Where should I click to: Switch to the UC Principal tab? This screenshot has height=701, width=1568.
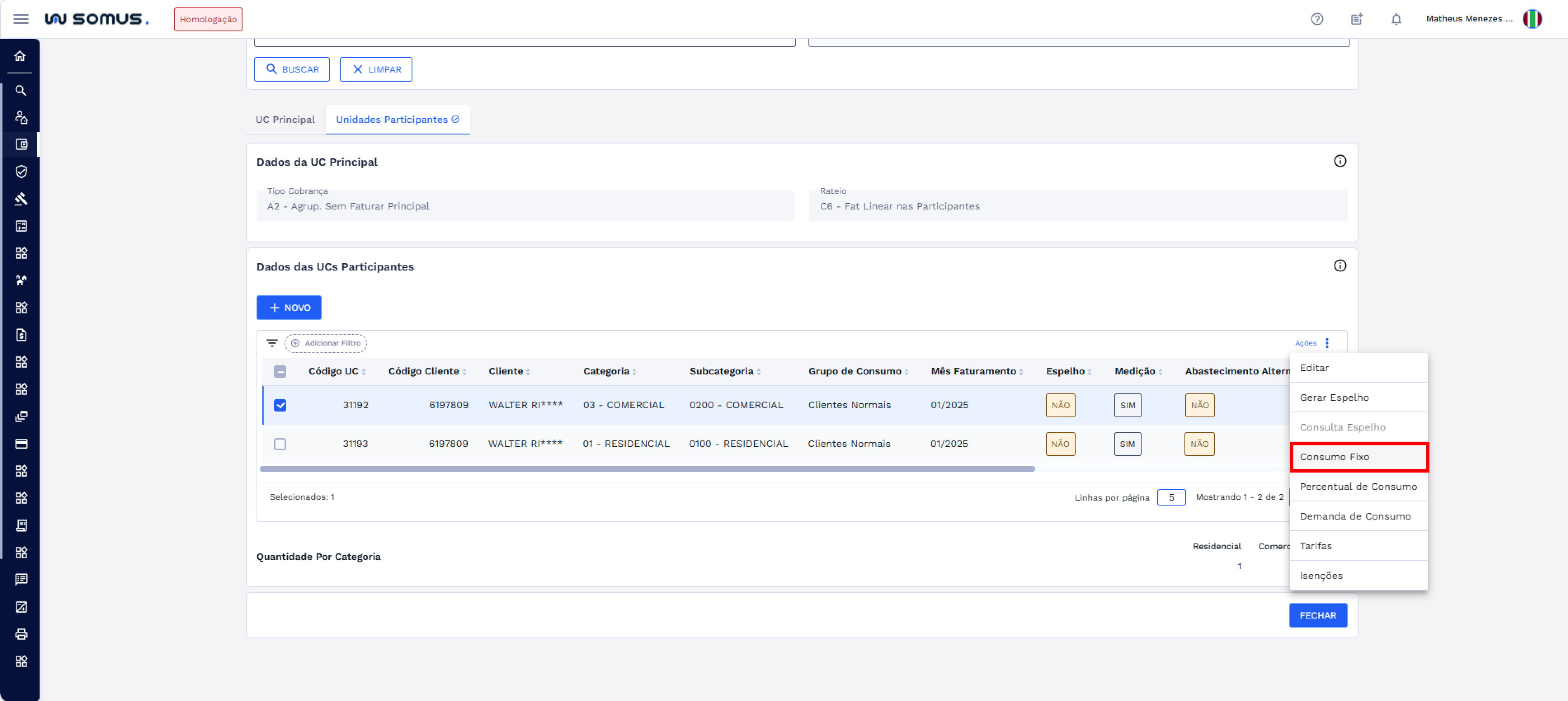(285, 119)
